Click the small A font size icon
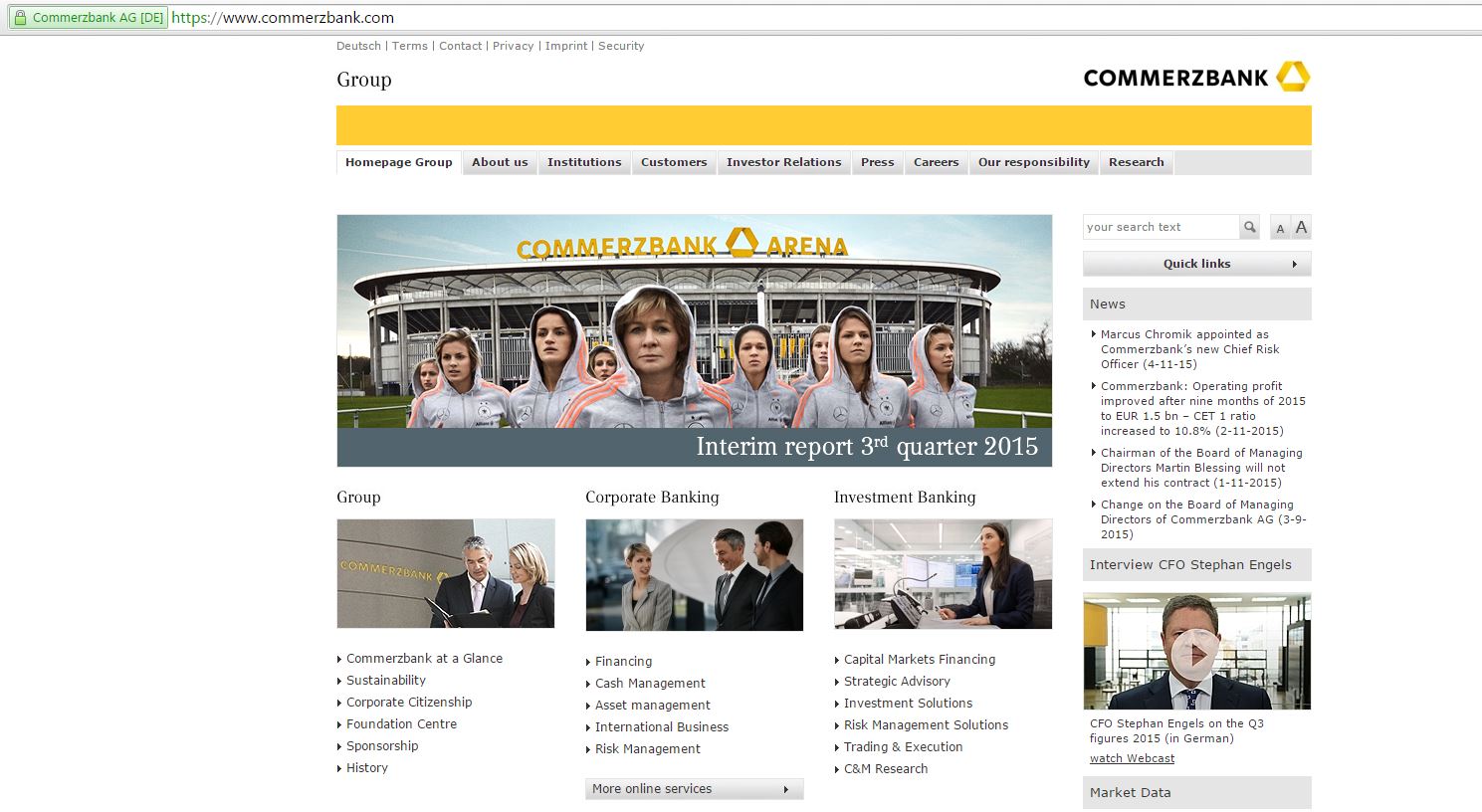 [1280, 228]
